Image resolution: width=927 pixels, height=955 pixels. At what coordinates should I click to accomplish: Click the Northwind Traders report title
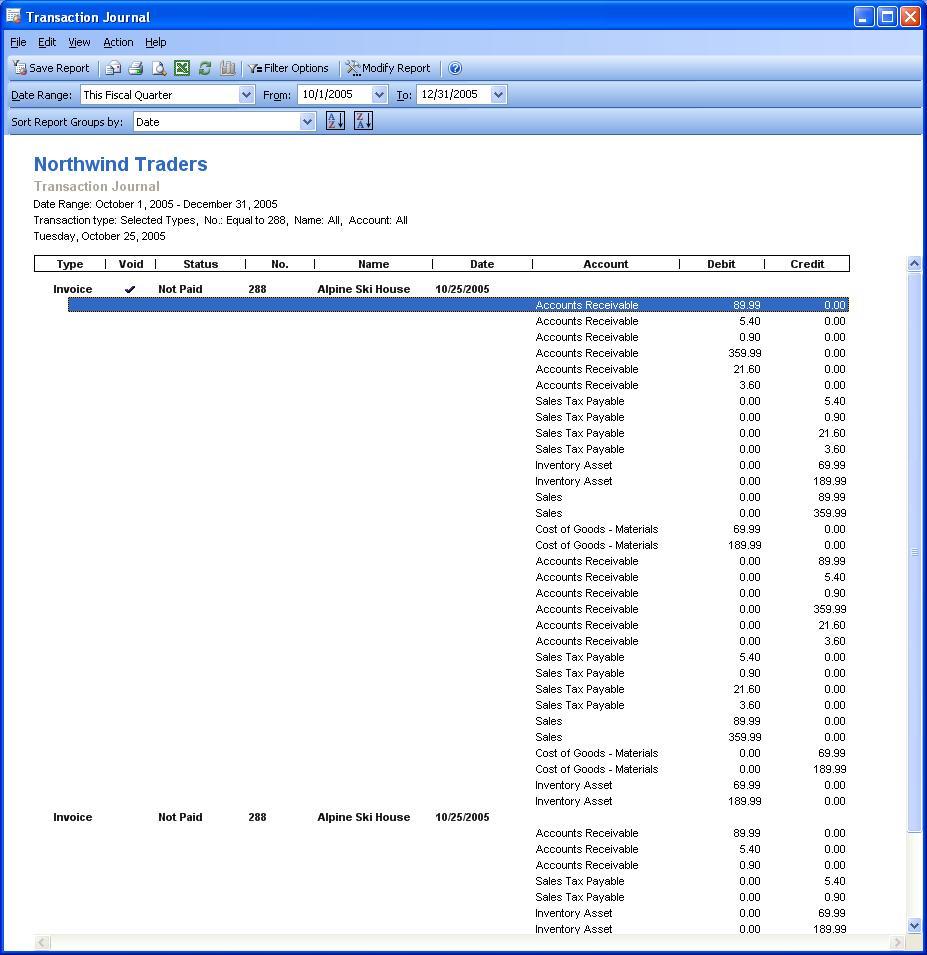click(121, 164)
